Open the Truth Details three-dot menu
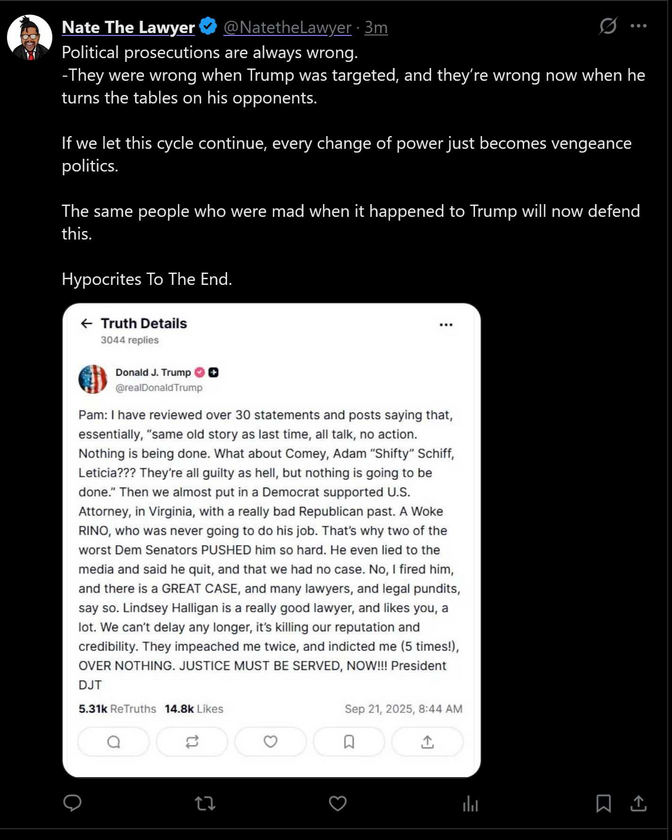 [x=446, y=324]
